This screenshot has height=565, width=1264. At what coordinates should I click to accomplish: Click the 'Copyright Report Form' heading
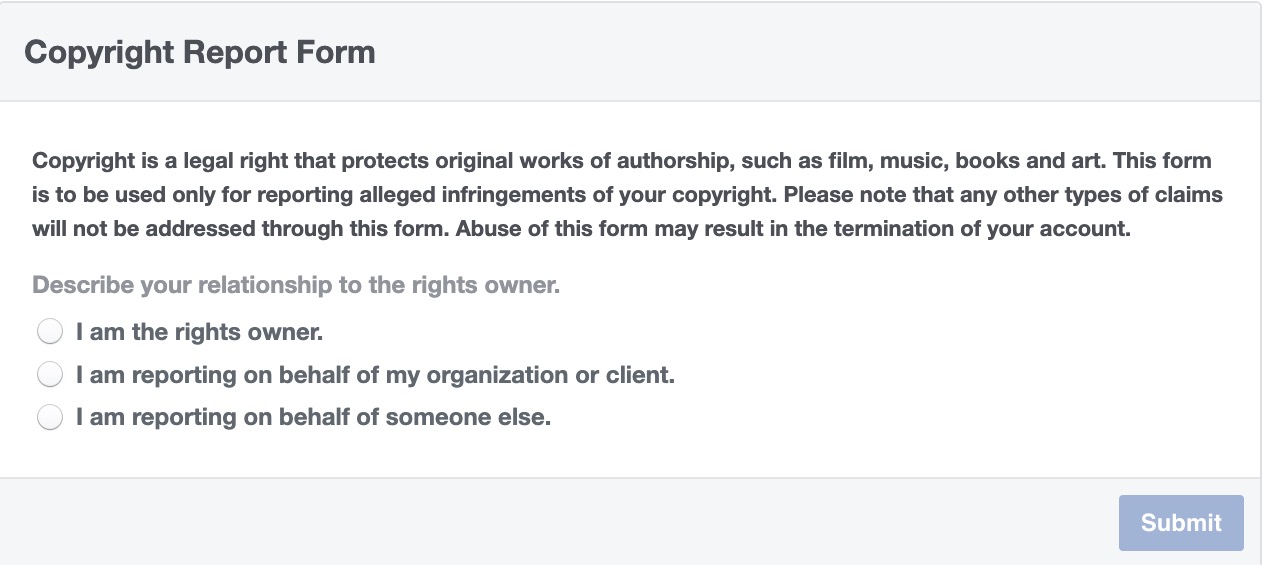(x=200, y=52)
